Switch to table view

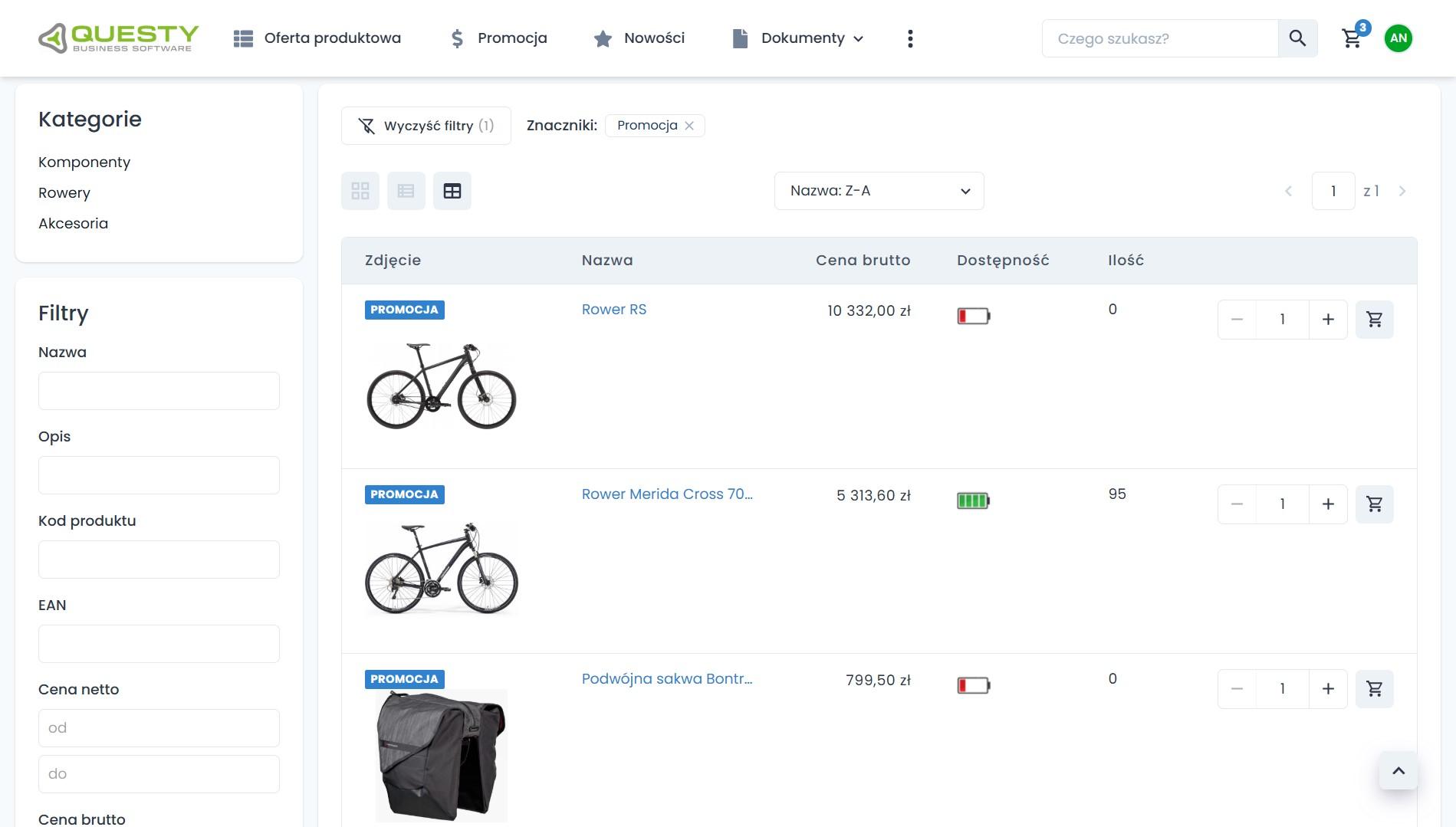(x=452, y=191)
